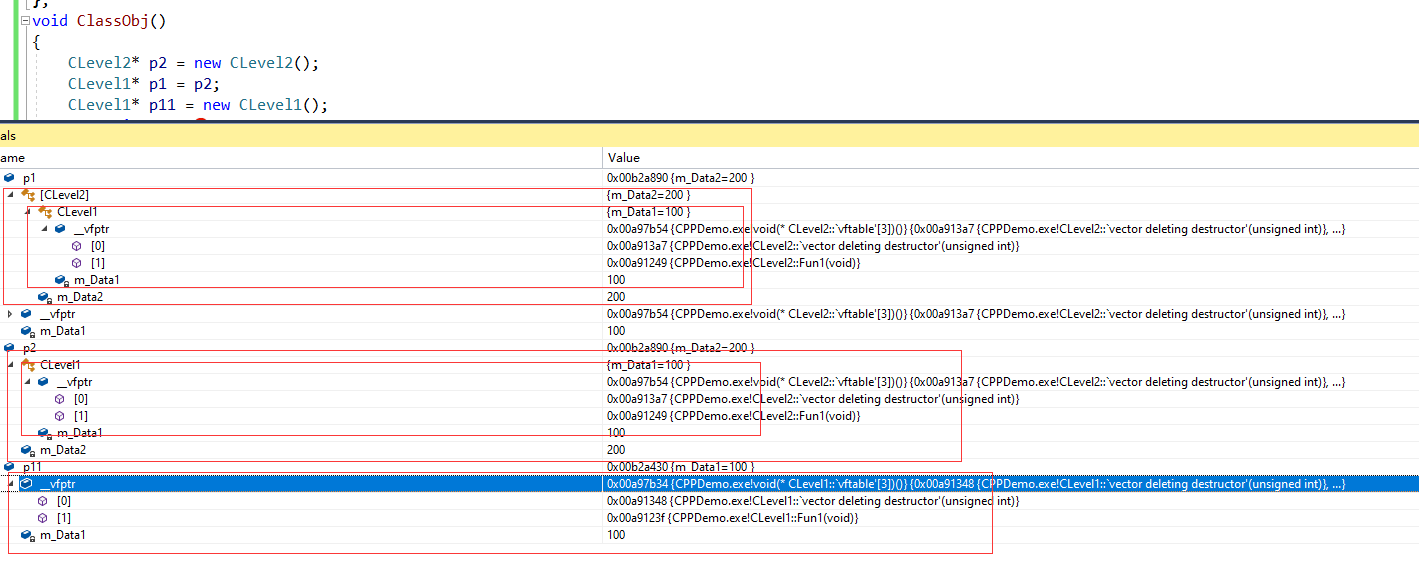Select the p1 row name
The height and width of the screenshot is (578, 1419).
pos(29,178)
